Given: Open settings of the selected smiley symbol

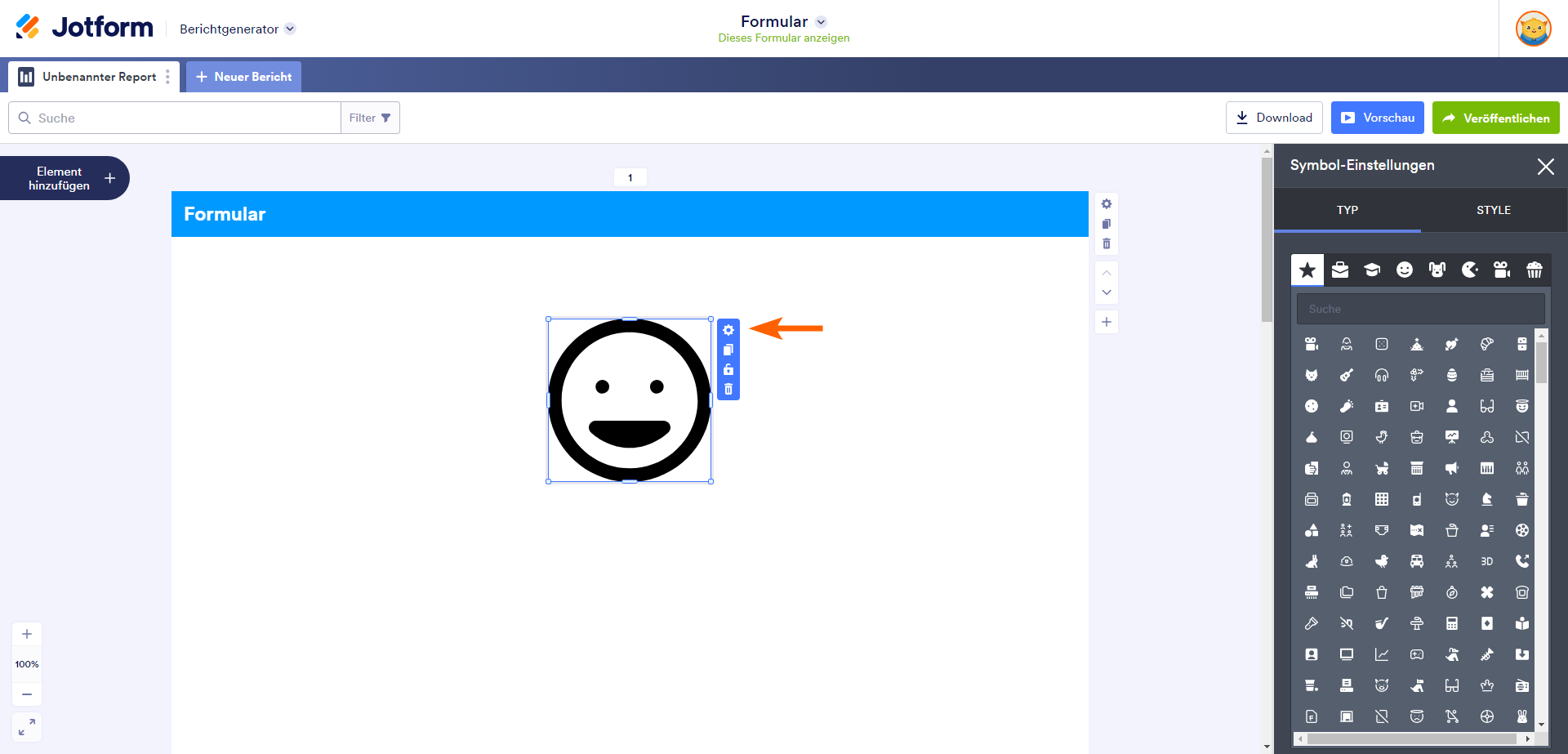Looking at the screenshot, I should 728,330.
